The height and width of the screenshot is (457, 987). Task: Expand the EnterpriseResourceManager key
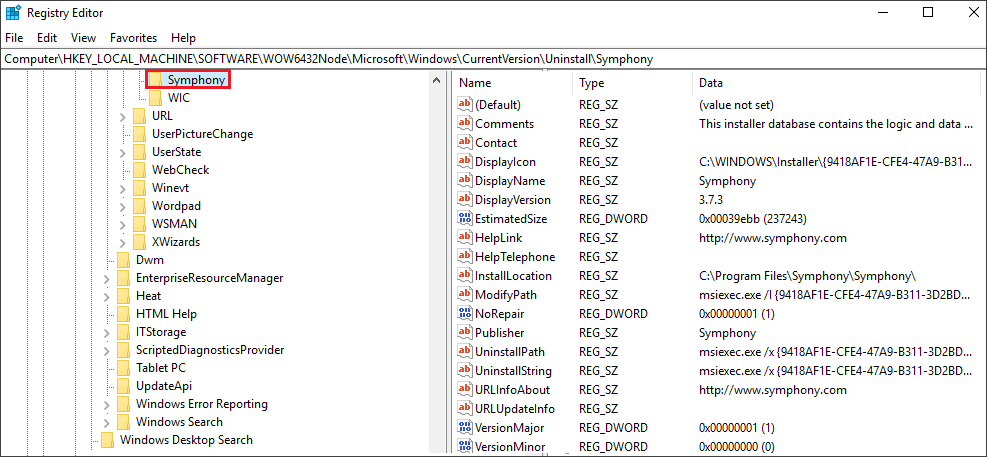click(107, 278)
